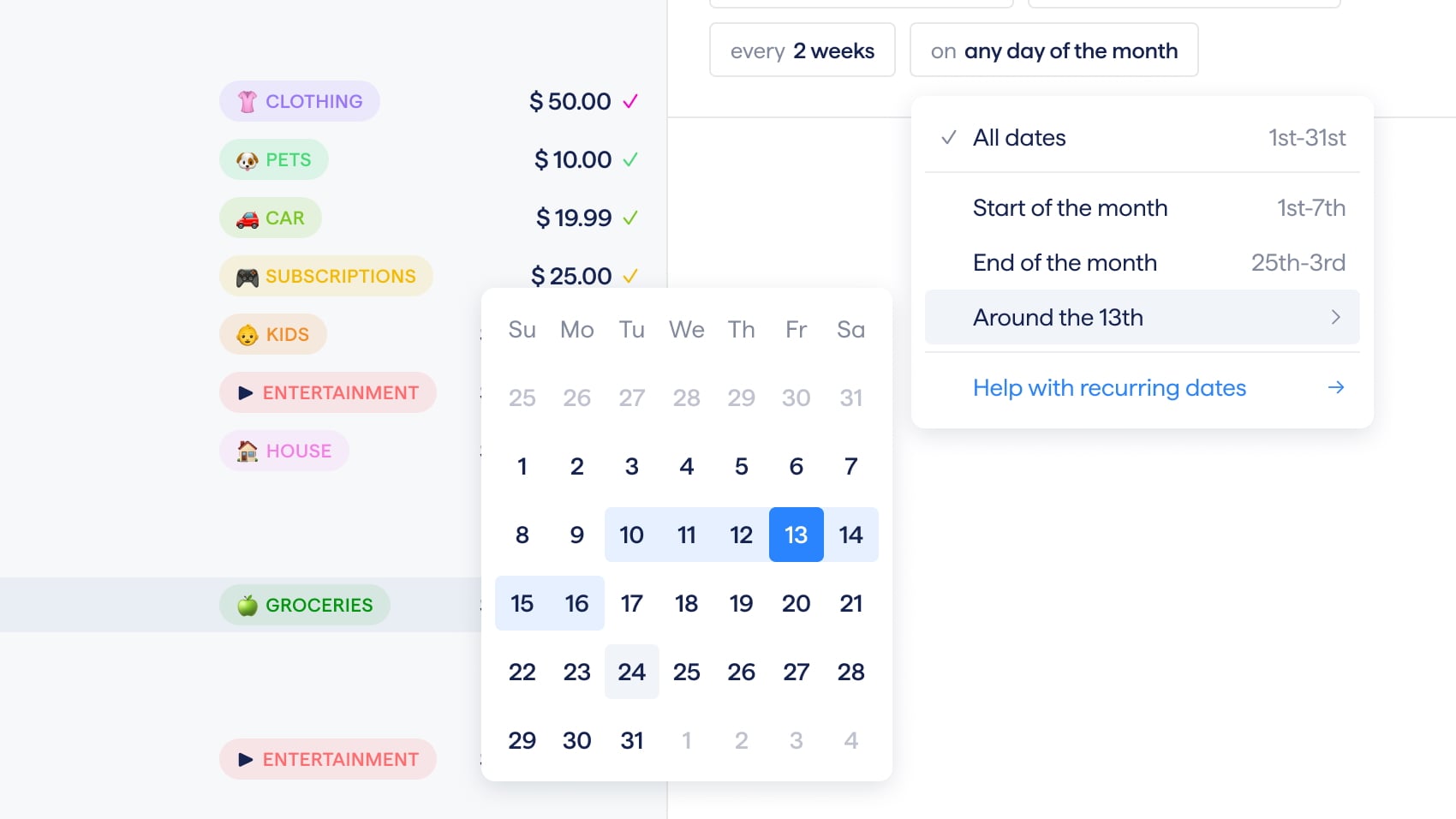The width and height of the screenshot is (1456, 819).
Task: Expand the 'Around the 13th' chevron
Action: tap(1336, 317)
